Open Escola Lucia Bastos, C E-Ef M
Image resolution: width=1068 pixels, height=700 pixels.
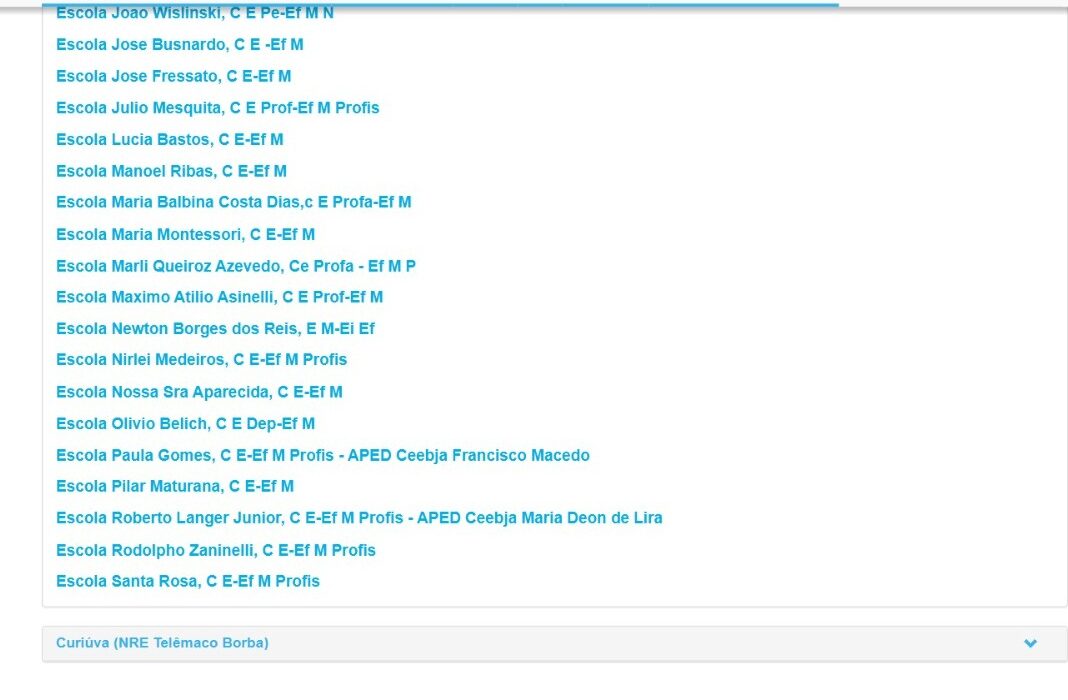(170, 140)
